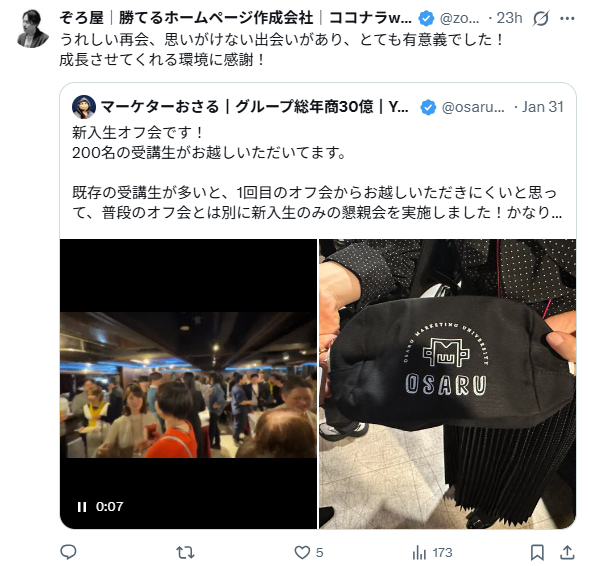The width and height of the screenshot is (590, 566).
Task: Click the party crowd video preview
Action: point(188,384)
